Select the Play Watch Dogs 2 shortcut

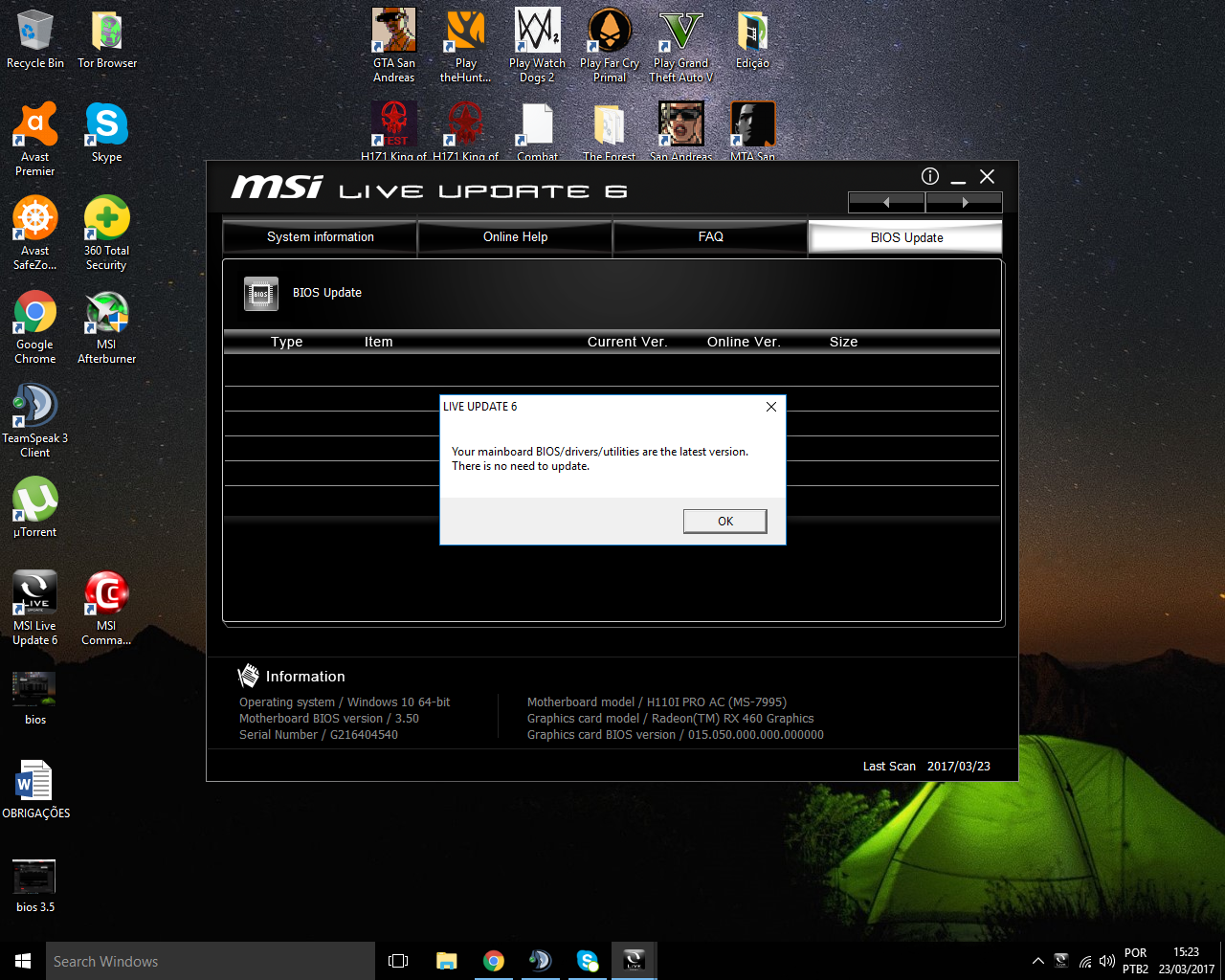[538, 46]
